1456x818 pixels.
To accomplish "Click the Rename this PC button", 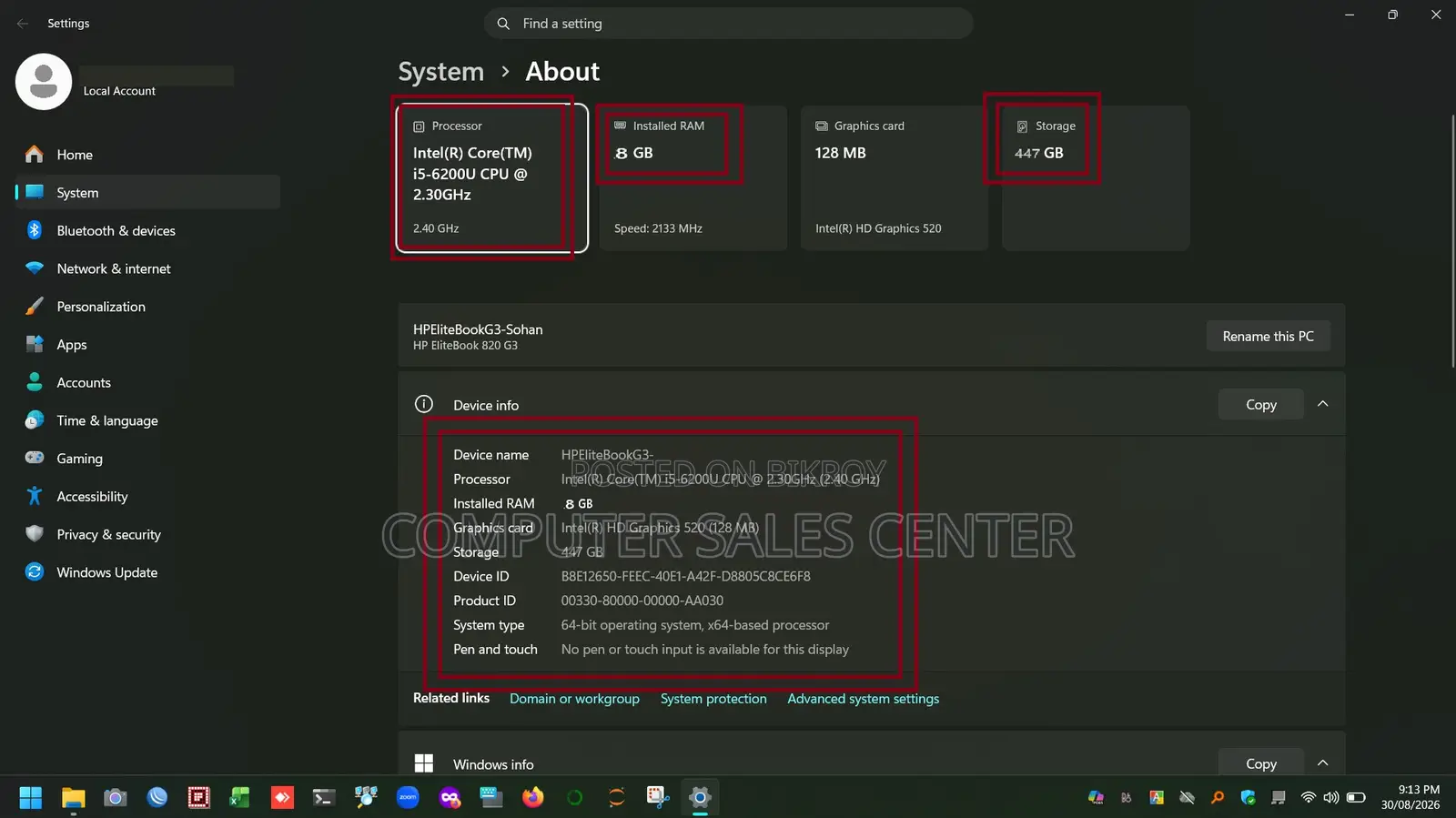I will [1268, 337].
